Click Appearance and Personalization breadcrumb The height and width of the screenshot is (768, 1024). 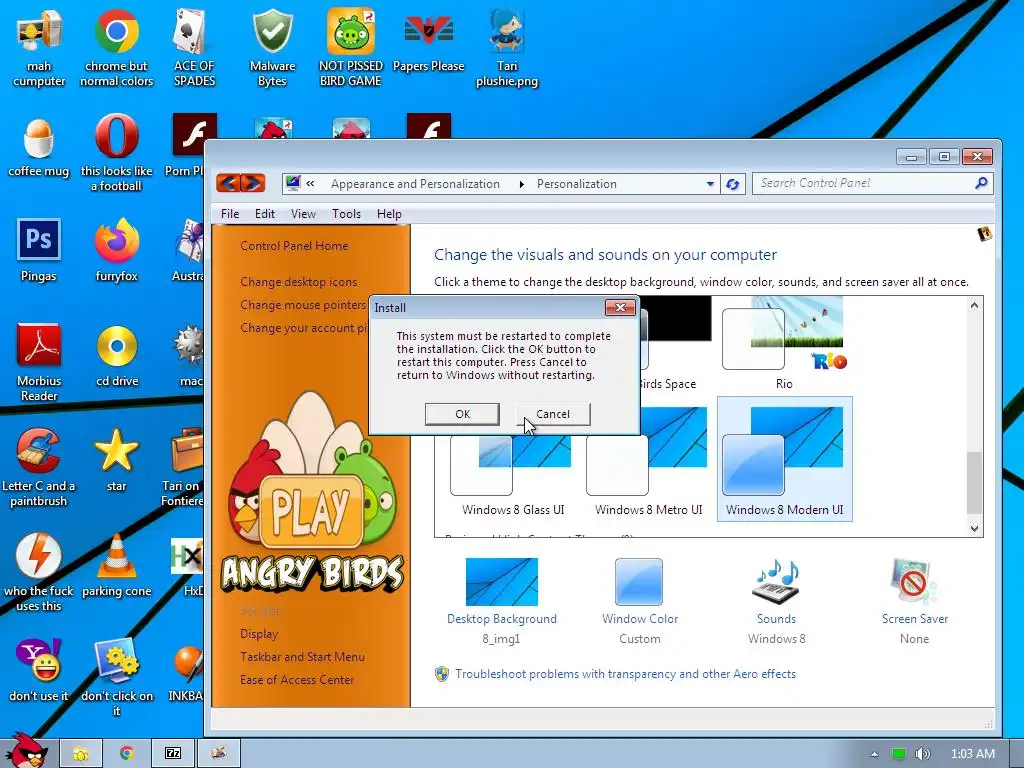point(415,184)
